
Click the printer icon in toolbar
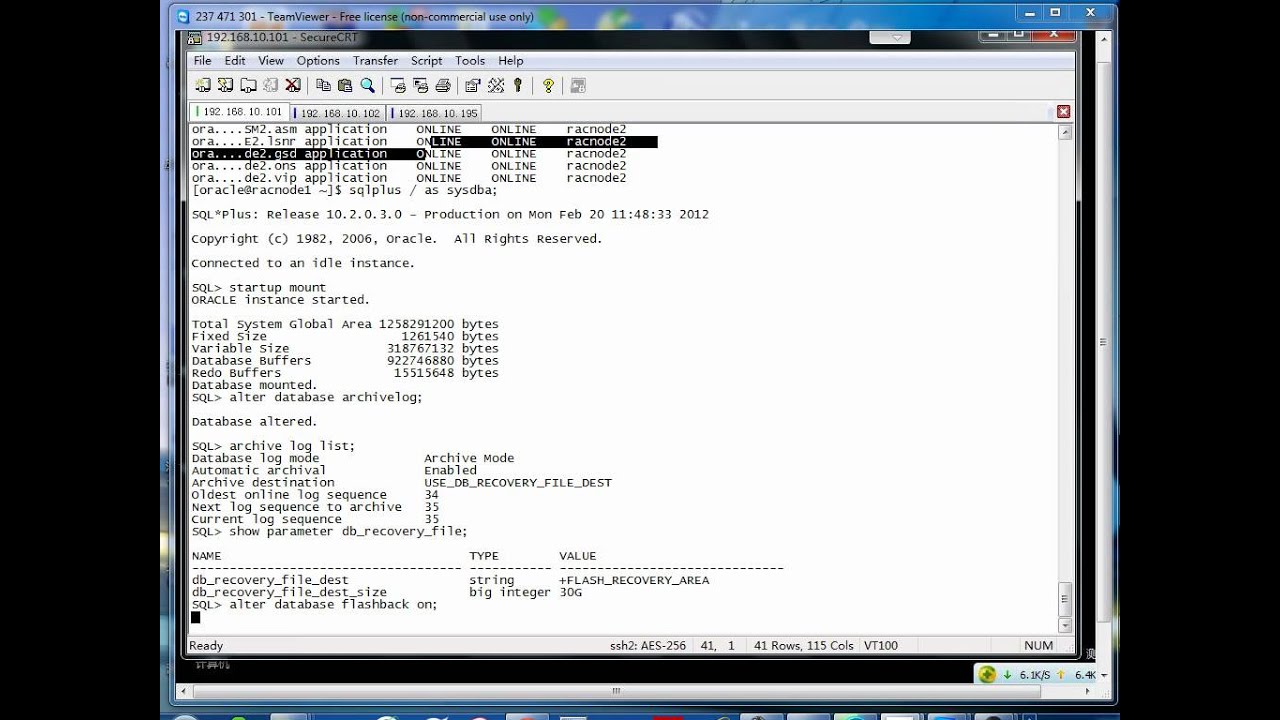pyautogui.click(x=443, y=86)
